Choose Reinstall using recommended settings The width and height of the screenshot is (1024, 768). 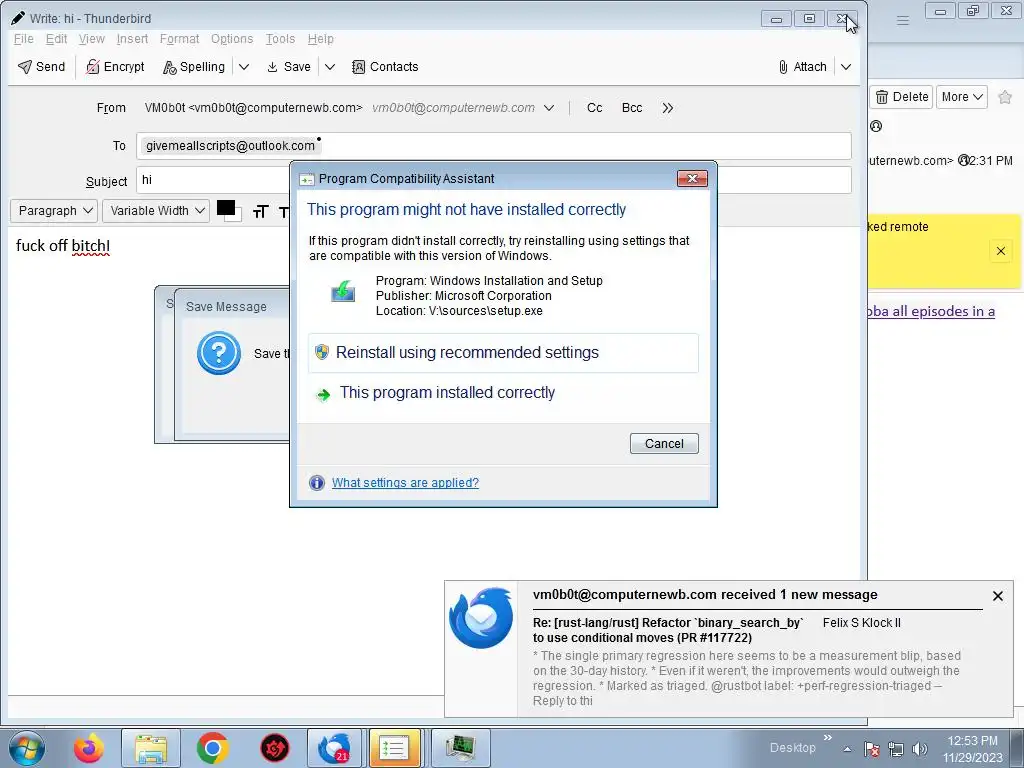tap(503, 353)
